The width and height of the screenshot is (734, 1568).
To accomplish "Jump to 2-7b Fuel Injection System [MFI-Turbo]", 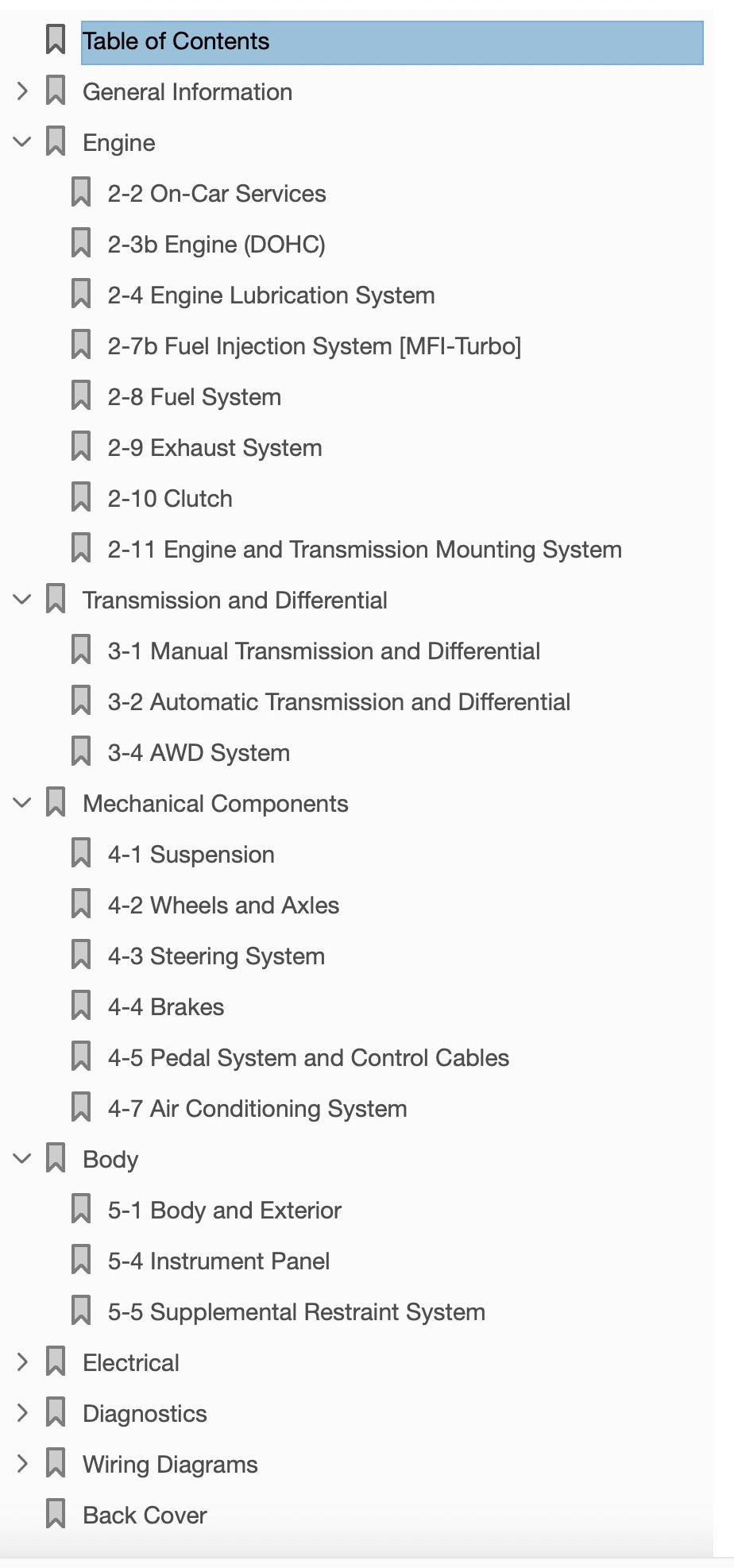I will (x=315, y=346).
